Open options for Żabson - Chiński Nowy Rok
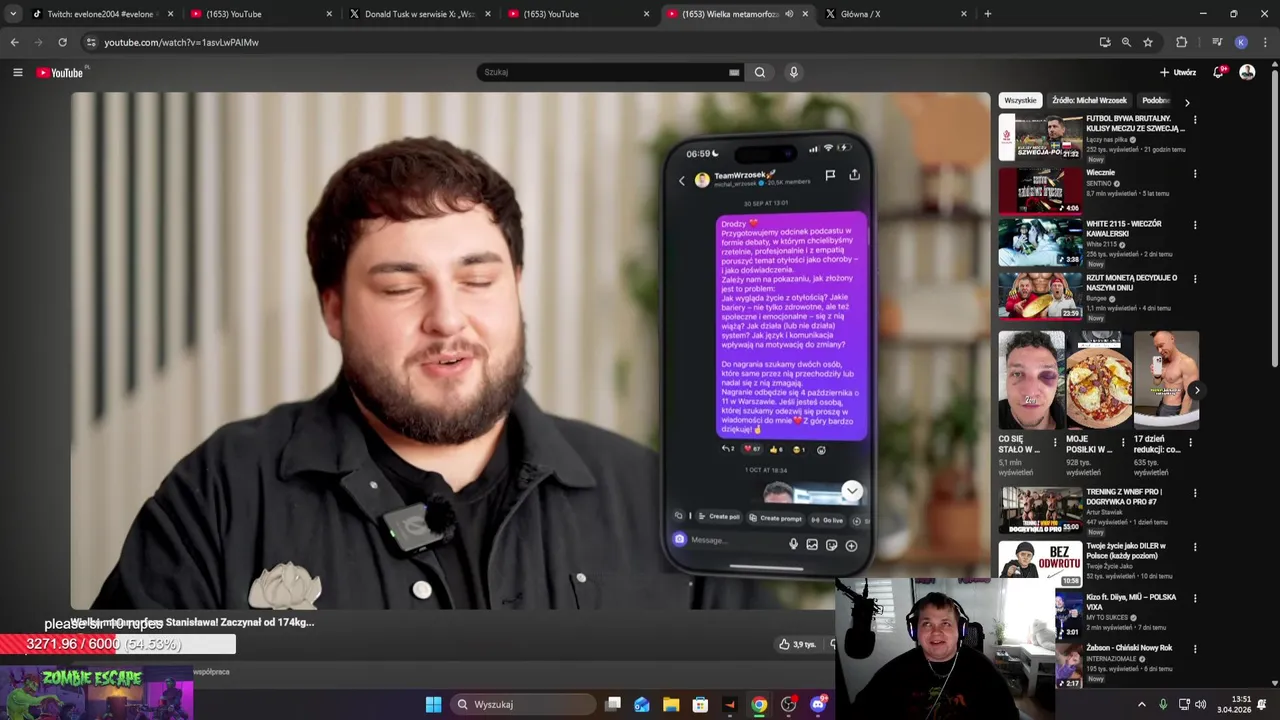The width and height of the screenshot is (1280, 720). pos(1194,649)
